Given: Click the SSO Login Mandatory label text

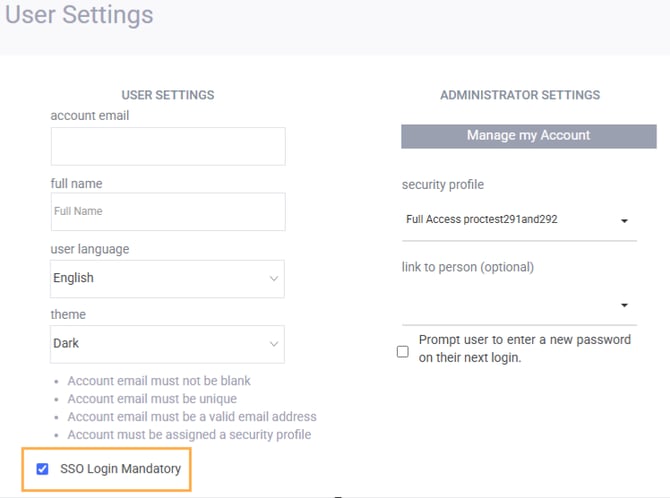Looking at the screenshot, I should [x=120, y=468].
